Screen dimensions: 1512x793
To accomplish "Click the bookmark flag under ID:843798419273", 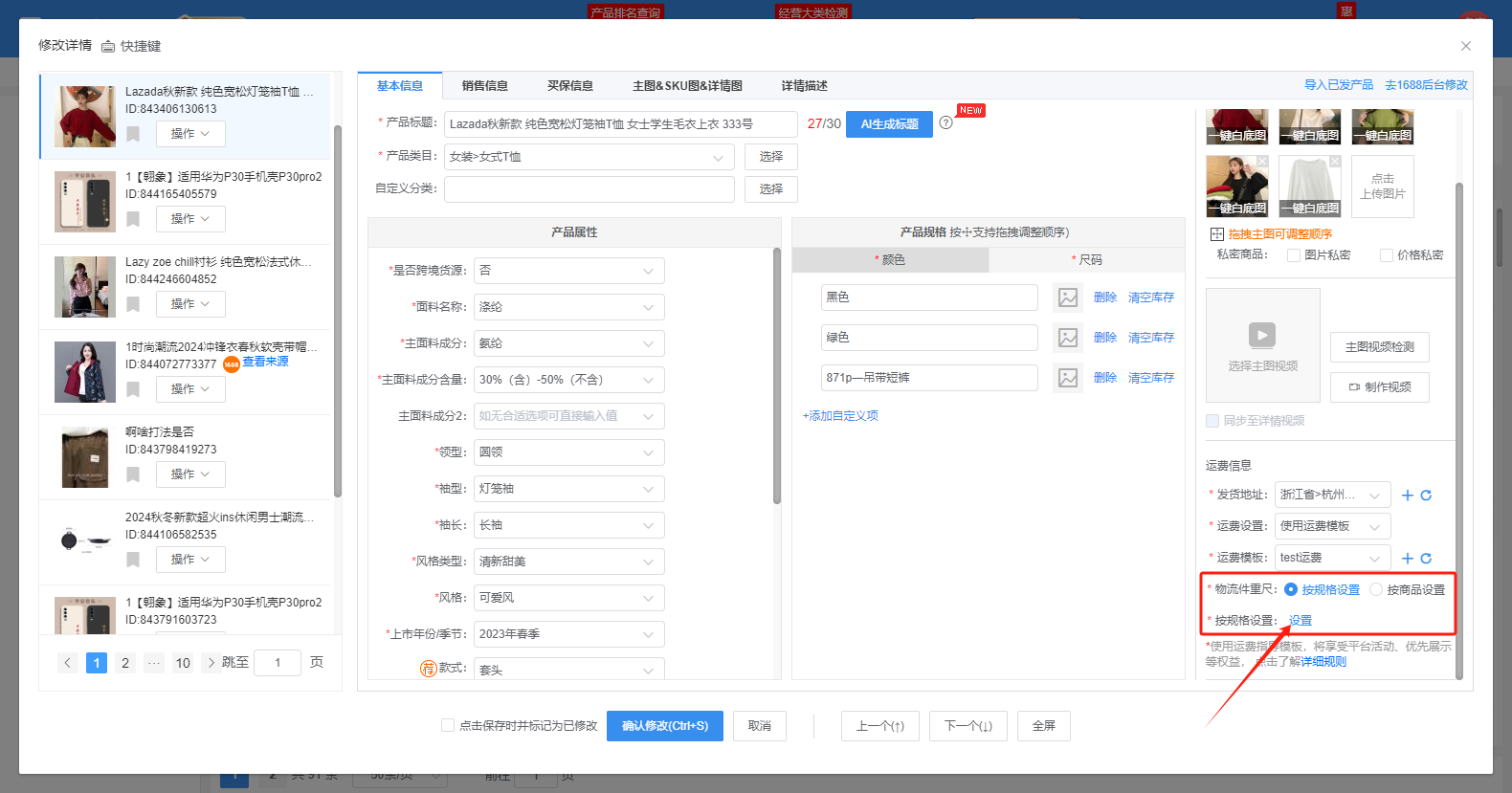I will click(133, 474).
